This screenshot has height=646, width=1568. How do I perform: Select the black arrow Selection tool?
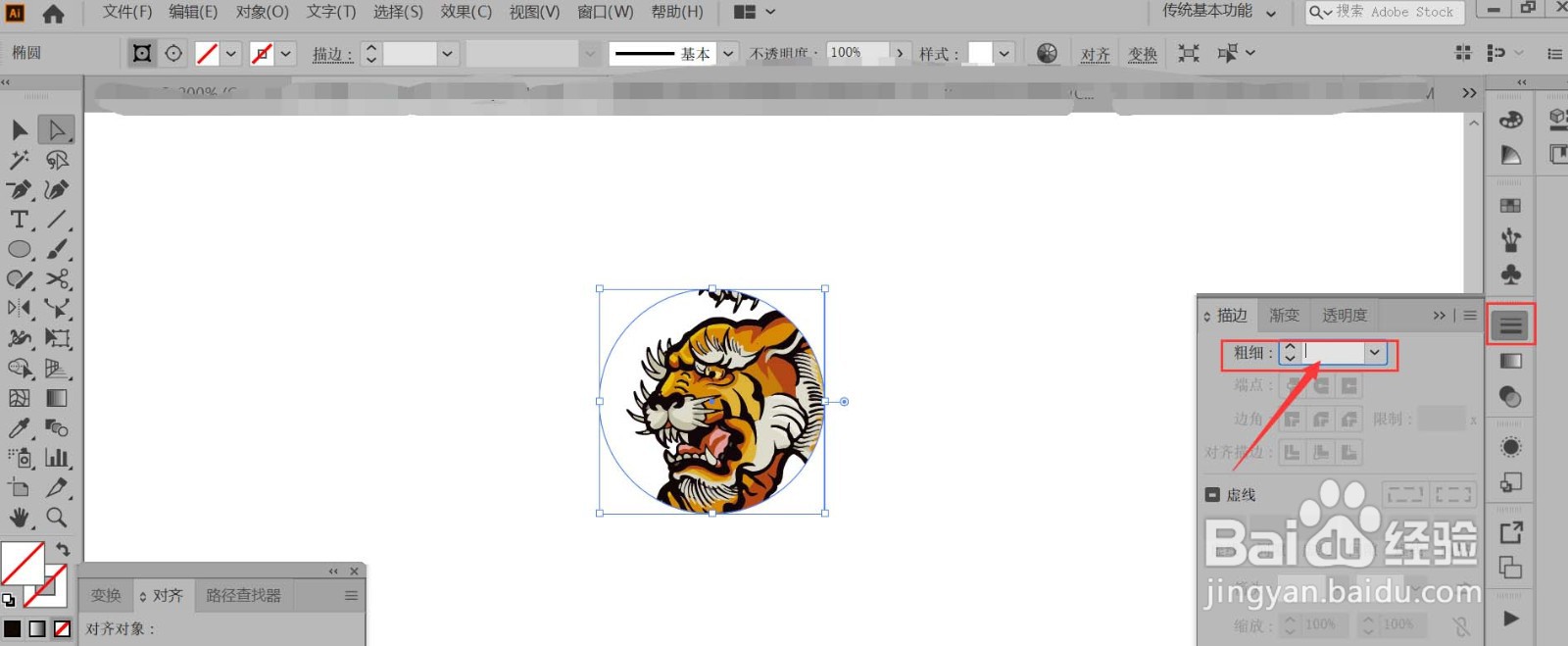coord(20,129)
